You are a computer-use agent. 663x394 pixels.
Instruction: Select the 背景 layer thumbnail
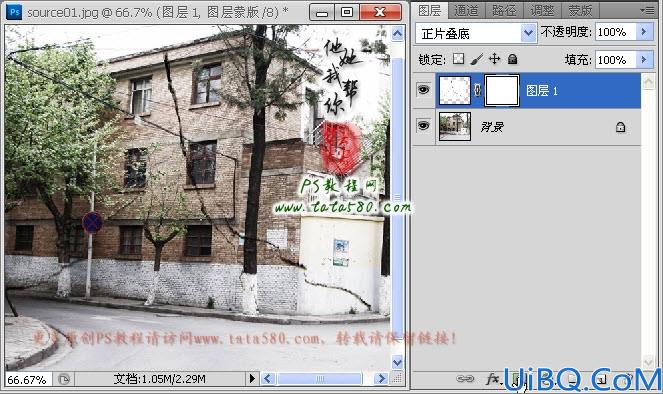455,126
